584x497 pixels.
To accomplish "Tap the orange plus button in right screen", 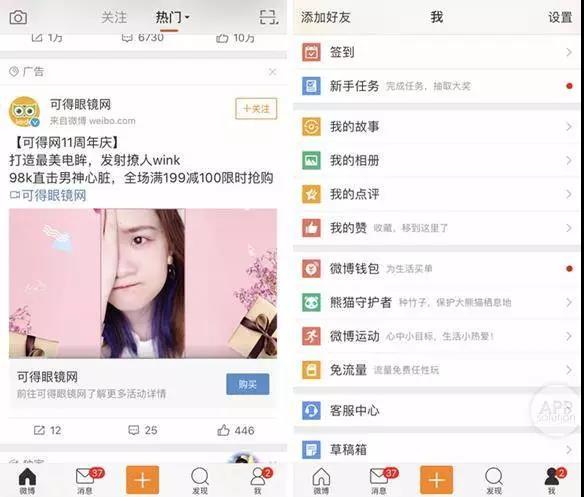I will [x=437, y=480].
